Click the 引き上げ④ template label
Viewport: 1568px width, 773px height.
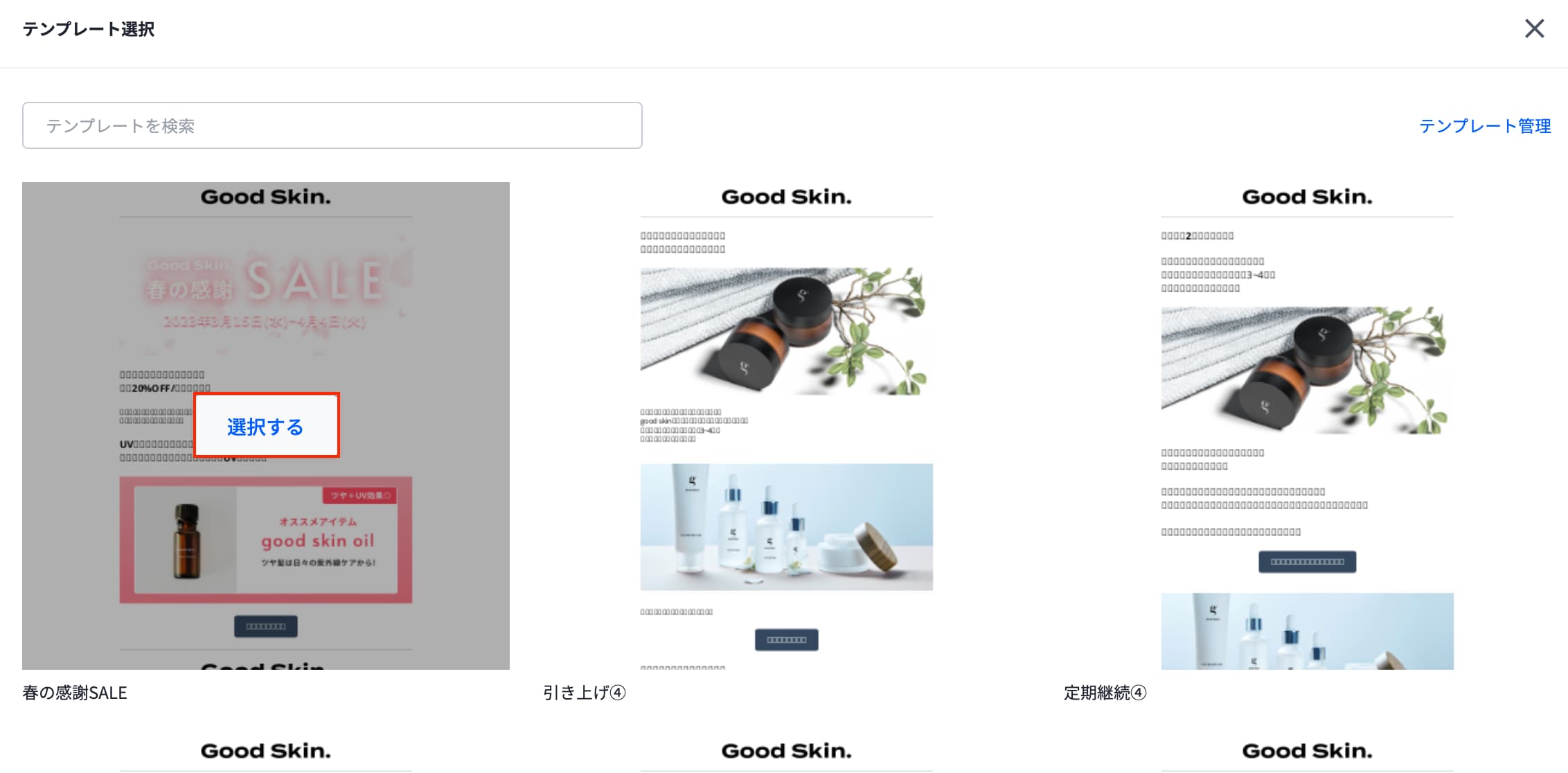click(x=585, y=693)
